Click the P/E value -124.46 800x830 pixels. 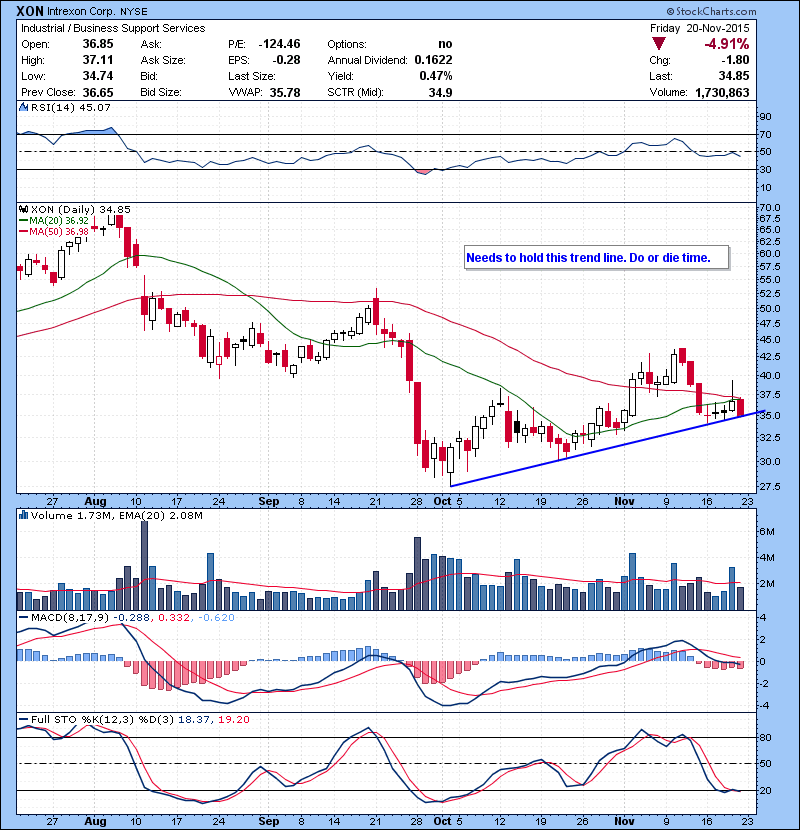(x=280, y=44)
